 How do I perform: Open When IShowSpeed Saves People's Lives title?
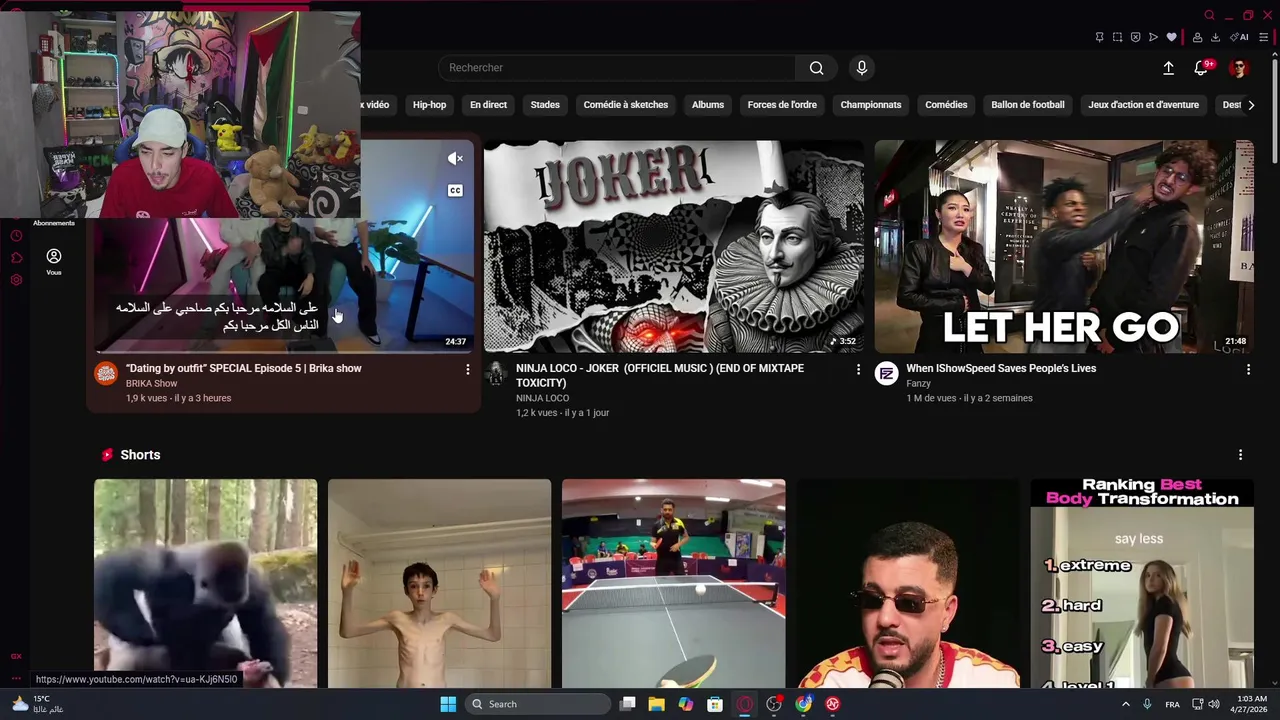tap(1001, 368)
